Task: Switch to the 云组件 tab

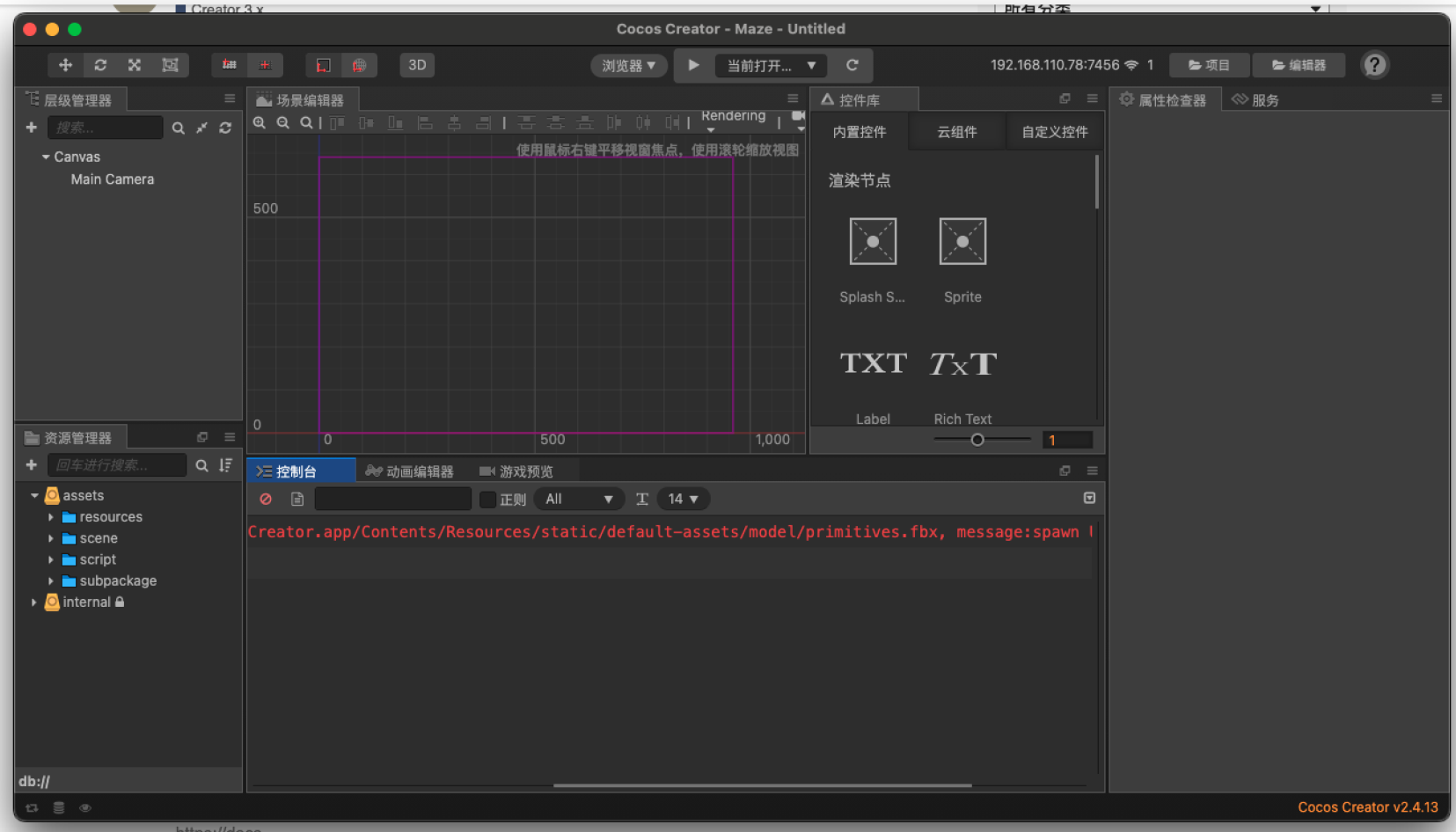Action: (957, 132)
